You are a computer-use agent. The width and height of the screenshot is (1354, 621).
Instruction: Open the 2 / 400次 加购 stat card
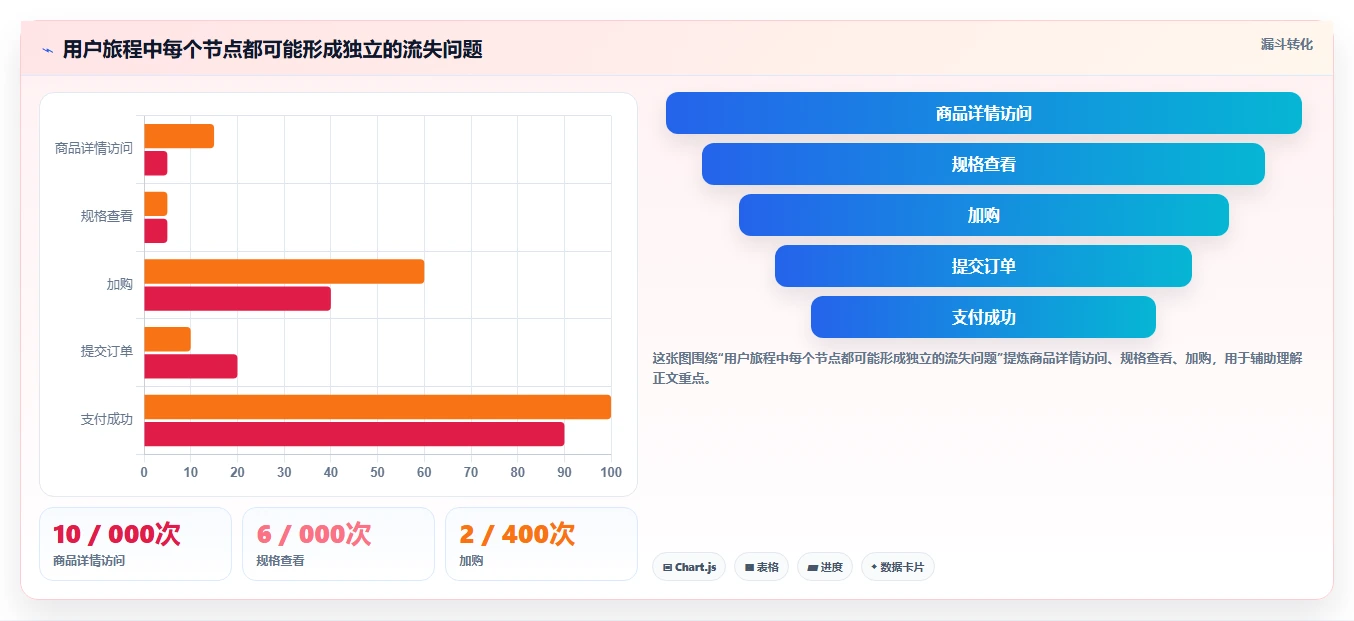[541, 544]
